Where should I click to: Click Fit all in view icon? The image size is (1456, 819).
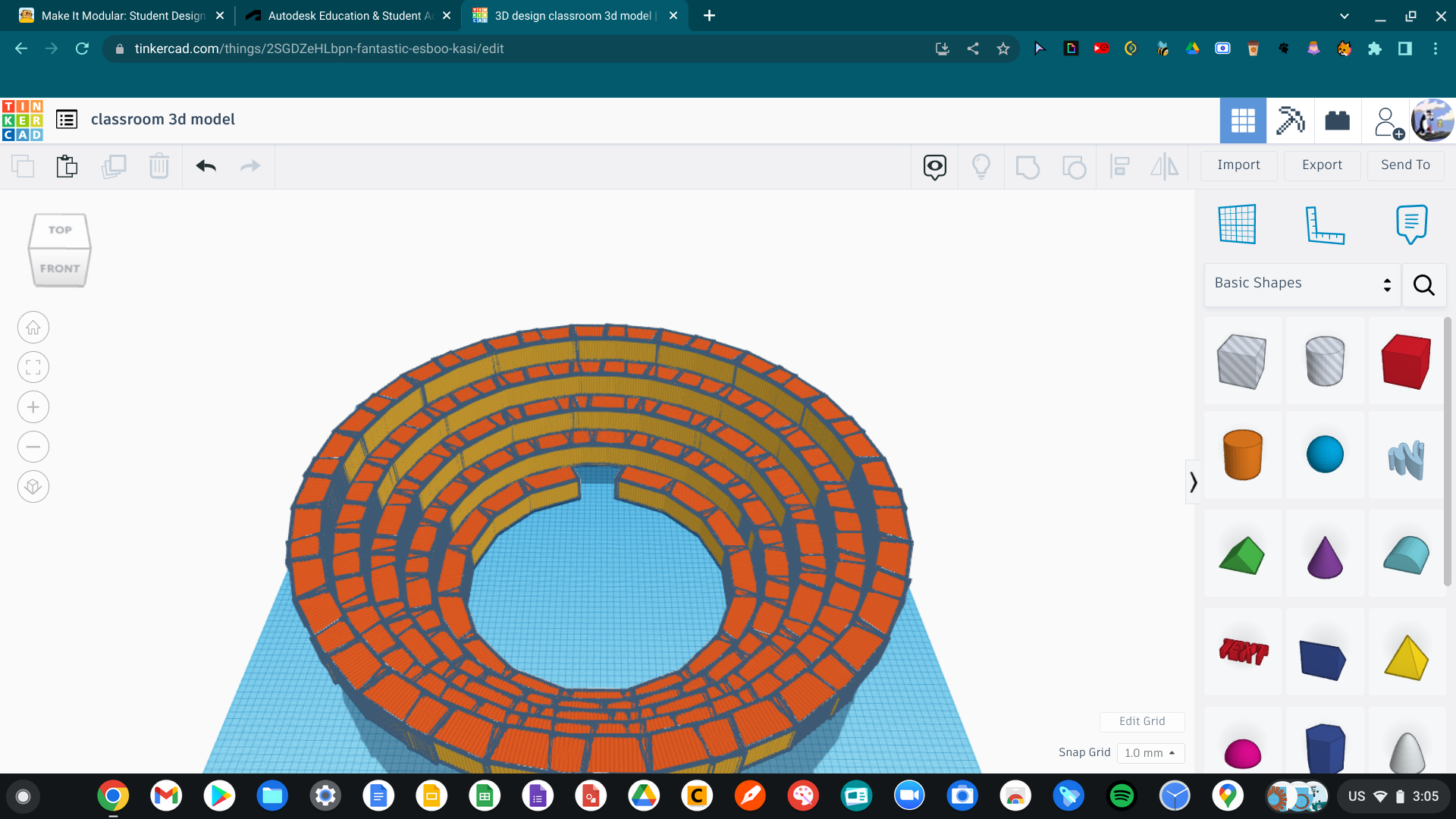(x=33, y=368)
